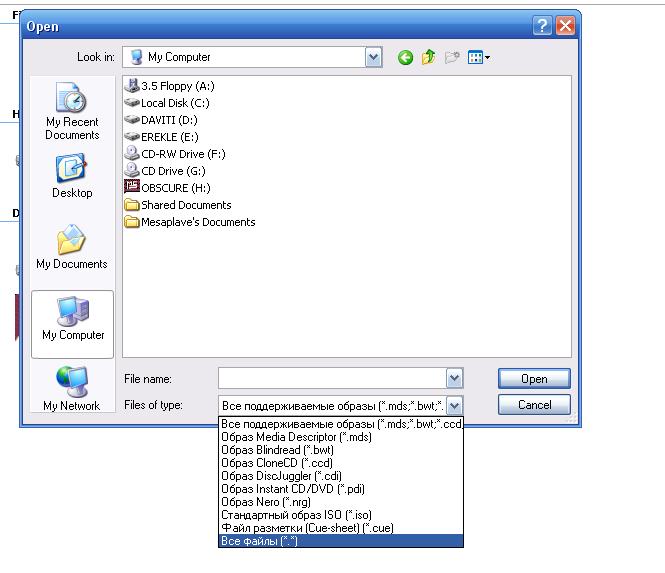The height and width of the screenshot is (573, 665).
Task: Choose 'Все файлы (*.*)' option
Action: coord(341,541)
